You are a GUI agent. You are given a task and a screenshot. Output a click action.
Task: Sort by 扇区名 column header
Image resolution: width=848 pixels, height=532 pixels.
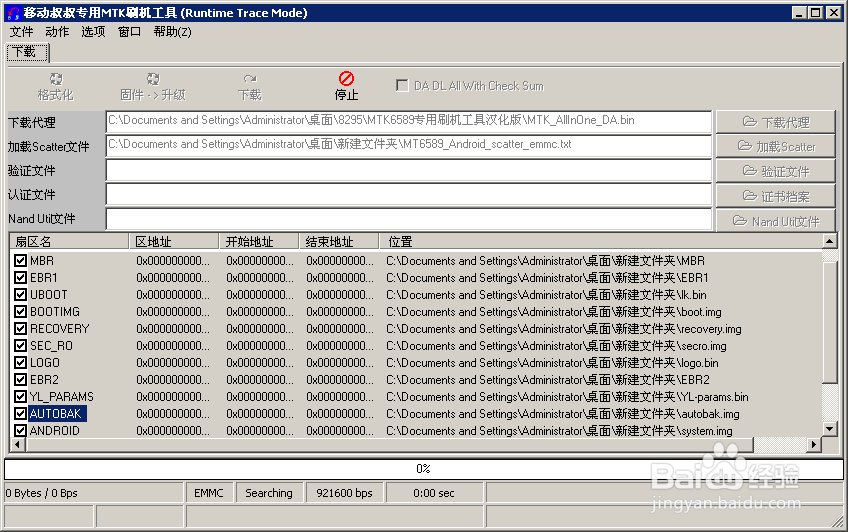(69, 241)
